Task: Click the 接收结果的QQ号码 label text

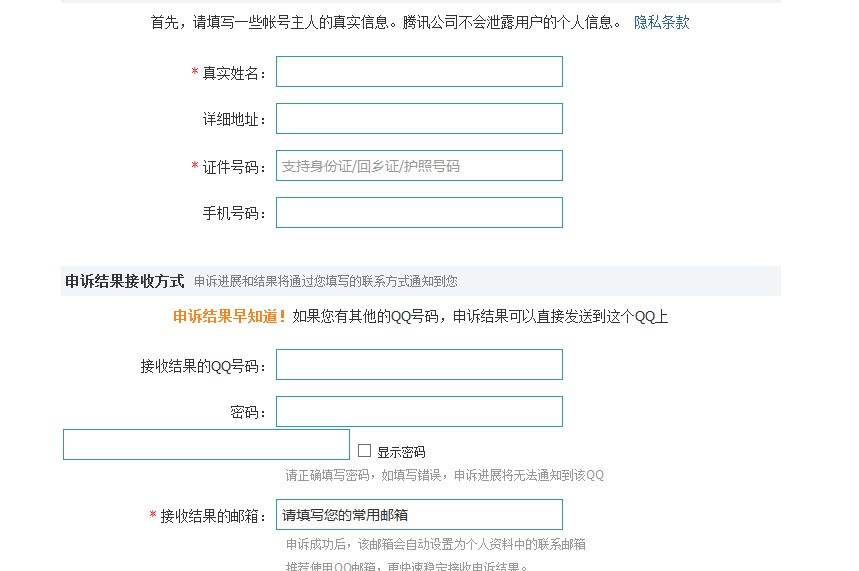Action: point(203,367)
